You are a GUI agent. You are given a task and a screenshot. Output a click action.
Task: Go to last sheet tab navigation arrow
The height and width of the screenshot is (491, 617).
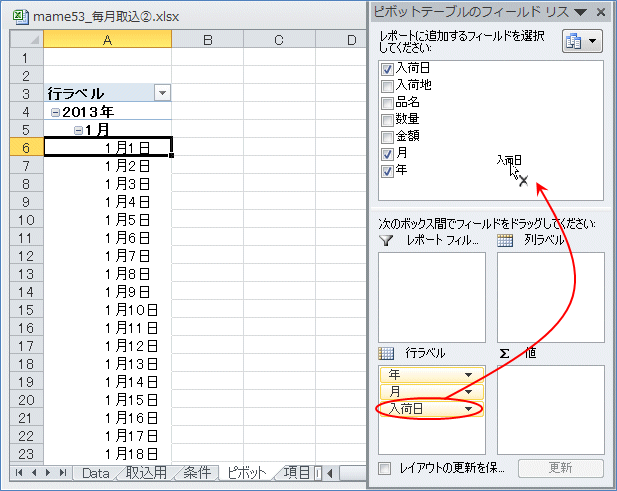point(63,473)
